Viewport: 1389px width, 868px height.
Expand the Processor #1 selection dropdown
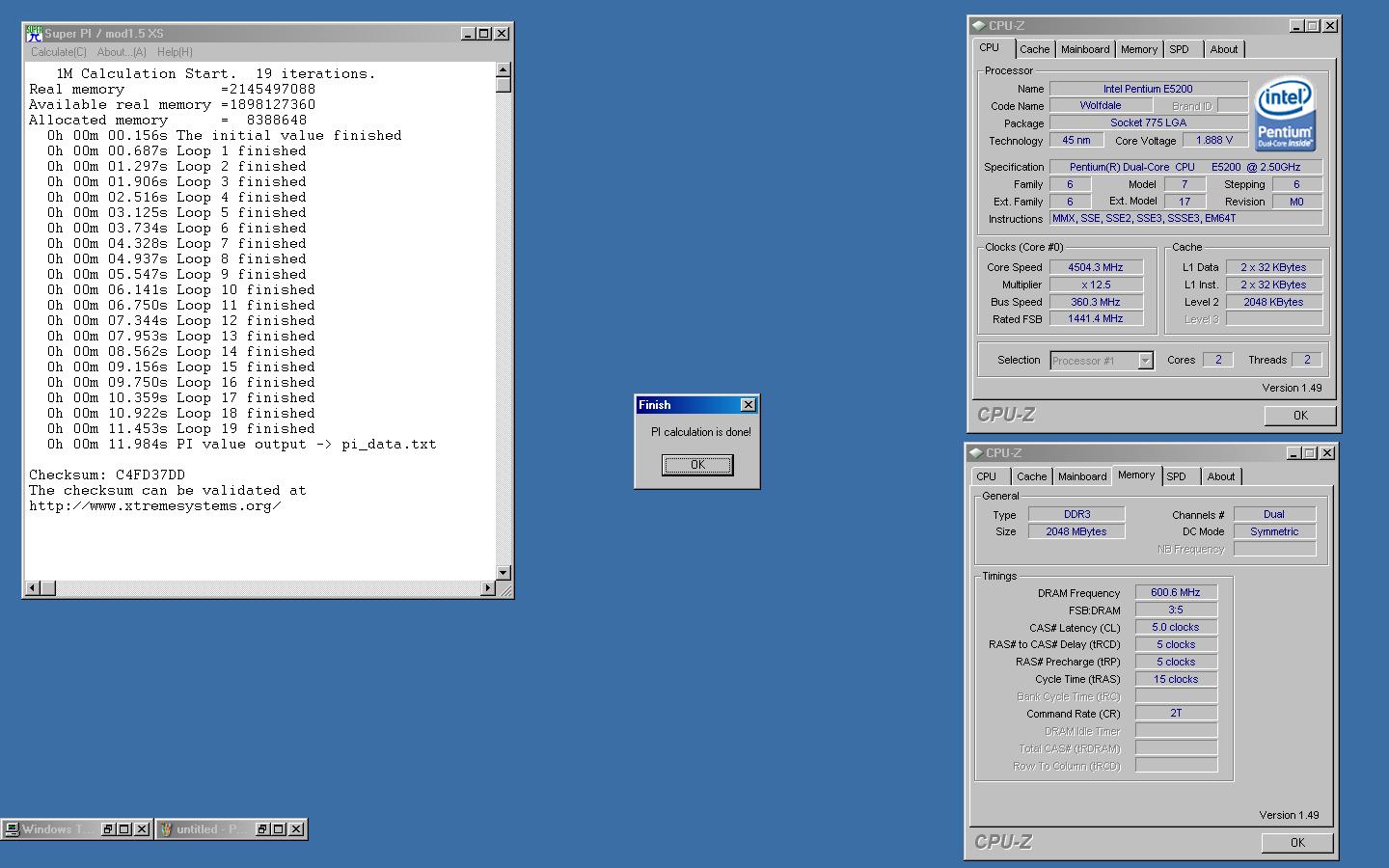(1145, 361)
